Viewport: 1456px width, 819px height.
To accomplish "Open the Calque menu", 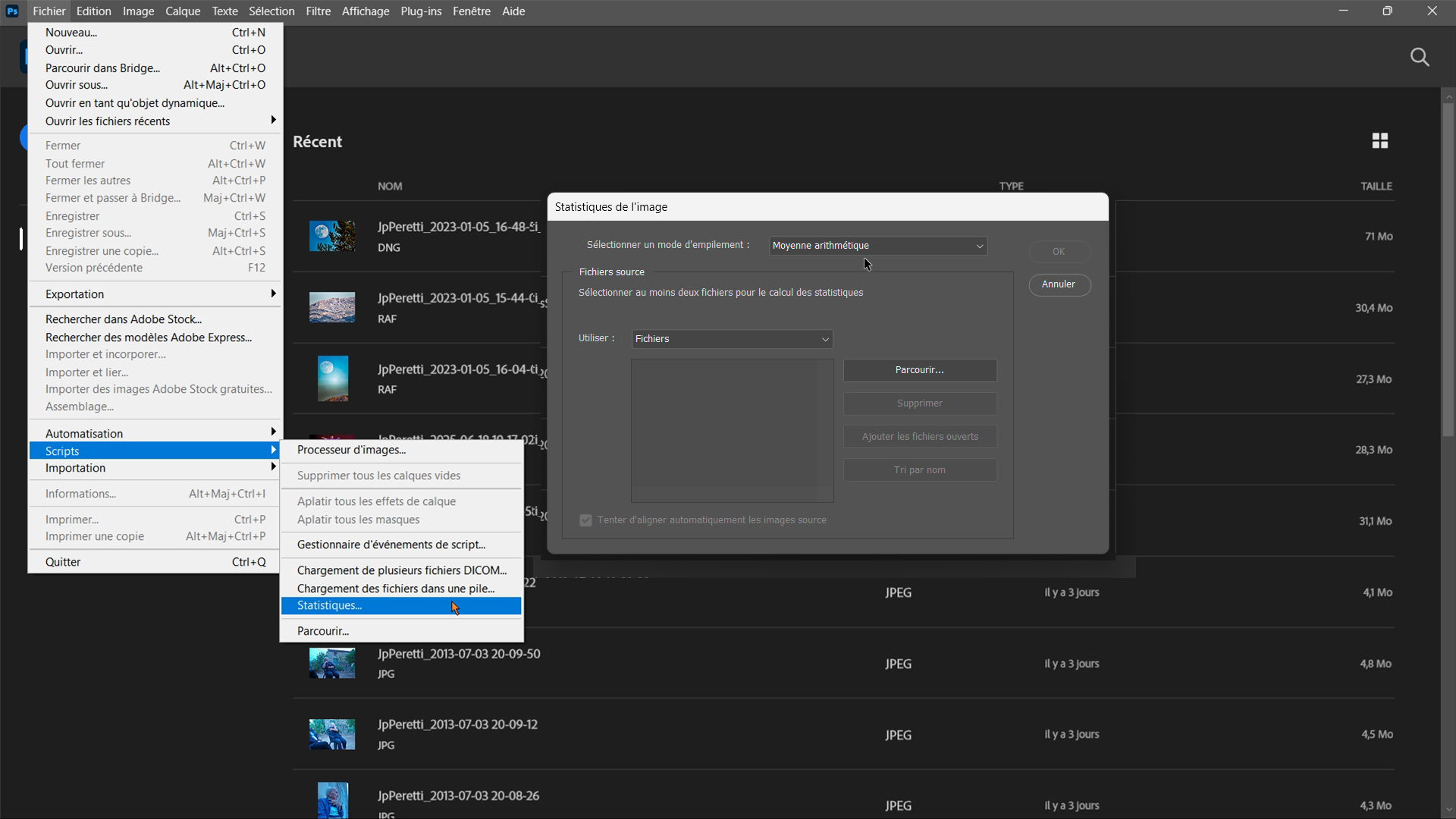I will click(x=183, y=11).
